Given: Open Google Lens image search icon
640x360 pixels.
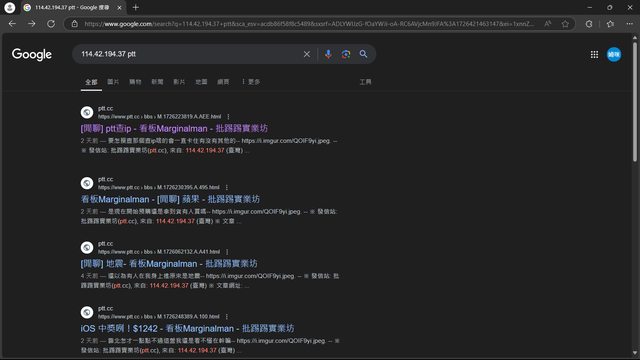Looking at the screenshot, I should click(346, 54).
